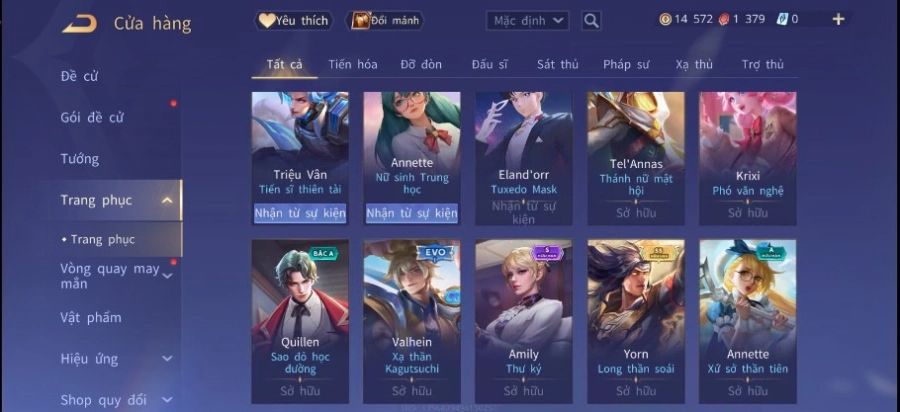The image size is (900, 412).
Task: Switch to the Sát thủ tab
Action: (x=557, y=64)
